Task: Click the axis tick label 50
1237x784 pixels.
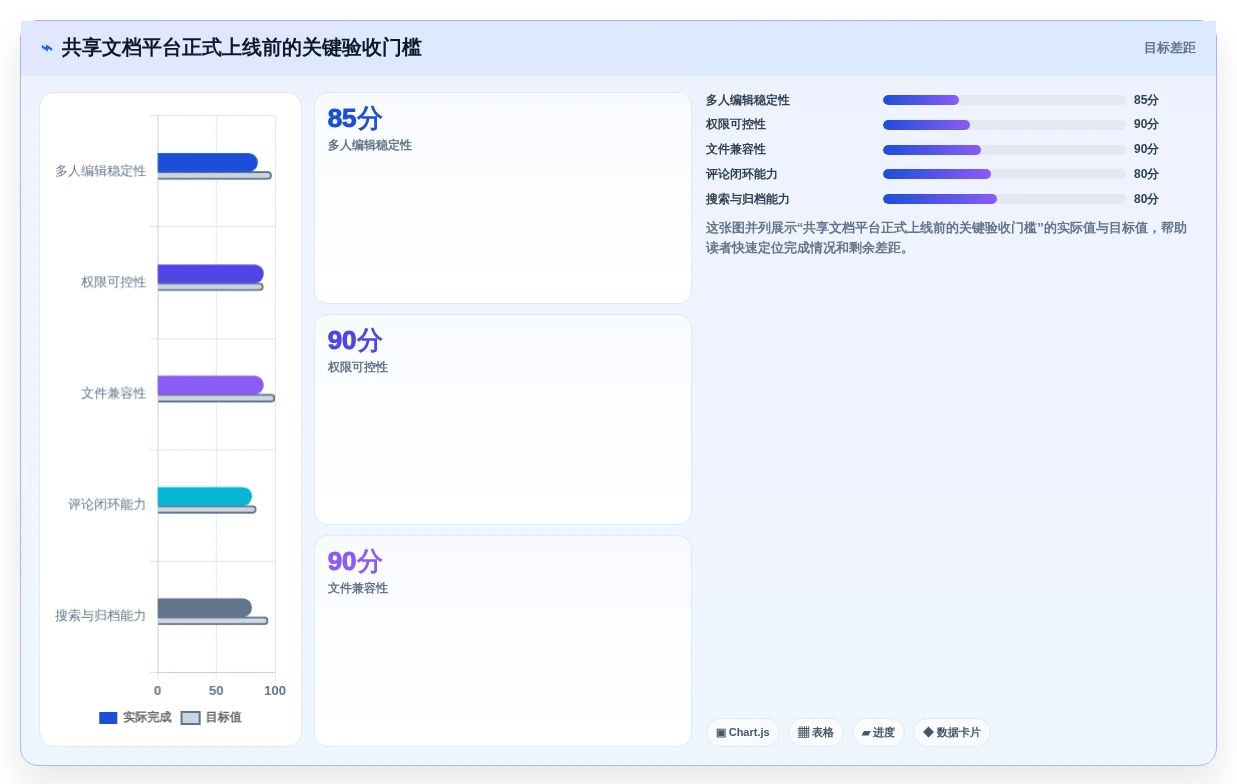Action: point(216,690)
